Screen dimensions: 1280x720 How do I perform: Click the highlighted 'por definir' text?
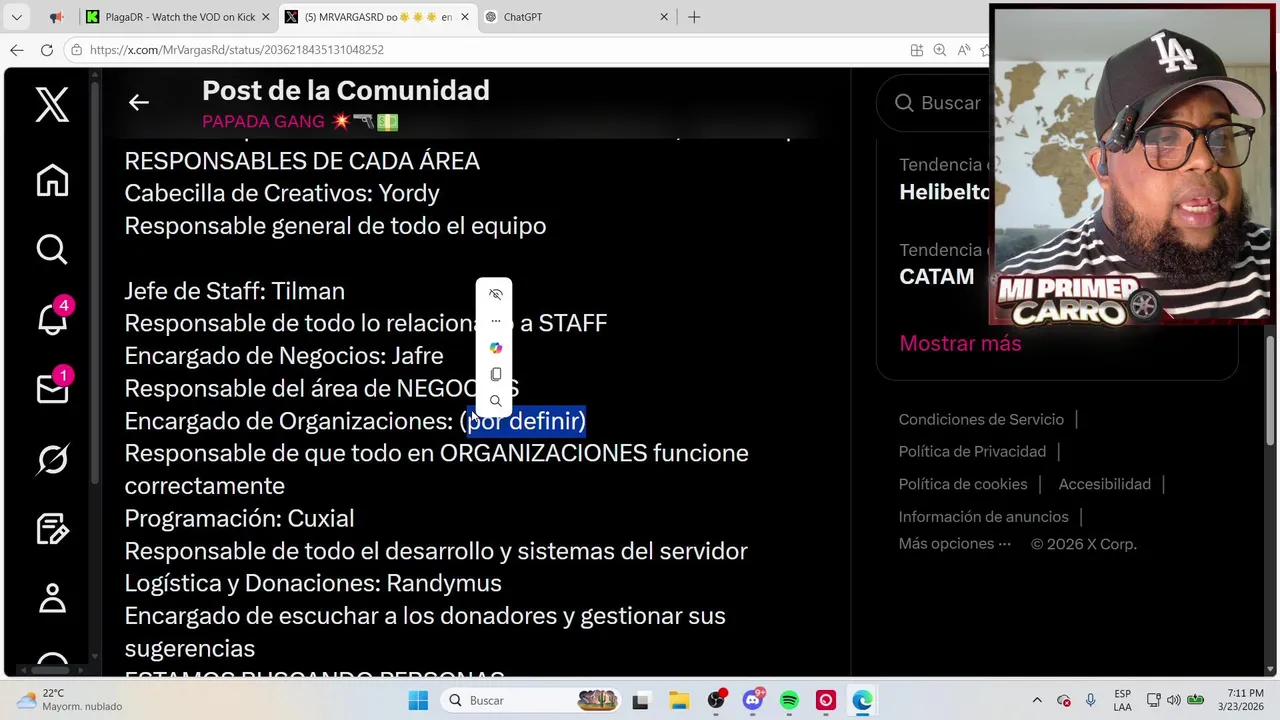[526, 421]
